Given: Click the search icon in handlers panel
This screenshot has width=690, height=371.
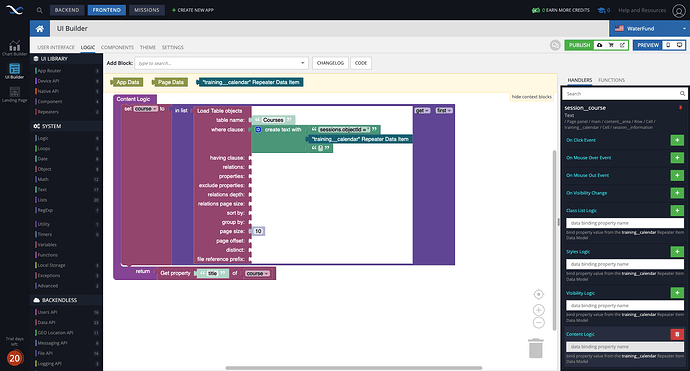Looking at the screenshot, I should click(682, 93).
